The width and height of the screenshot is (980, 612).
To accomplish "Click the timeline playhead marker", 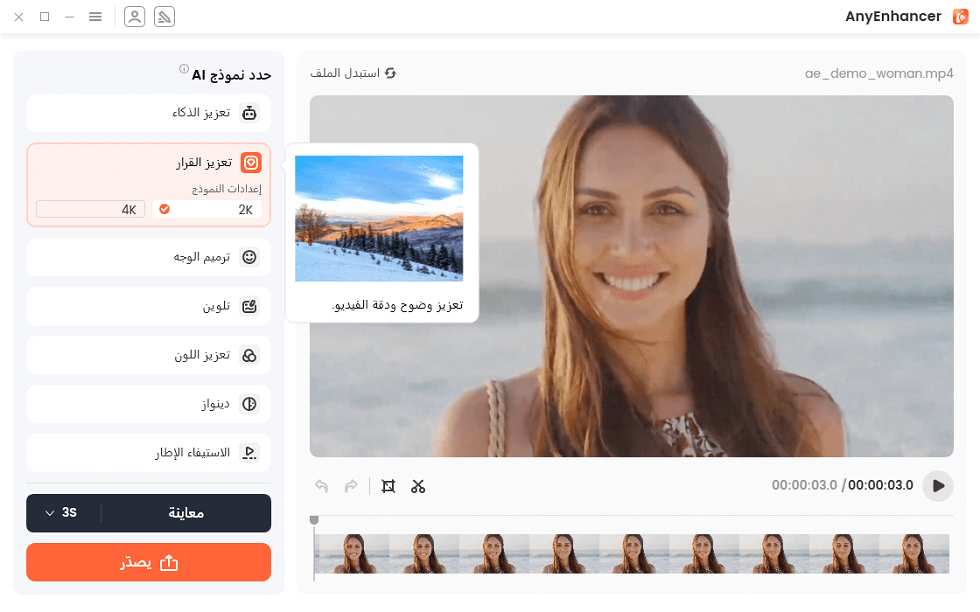I will 314,521.
